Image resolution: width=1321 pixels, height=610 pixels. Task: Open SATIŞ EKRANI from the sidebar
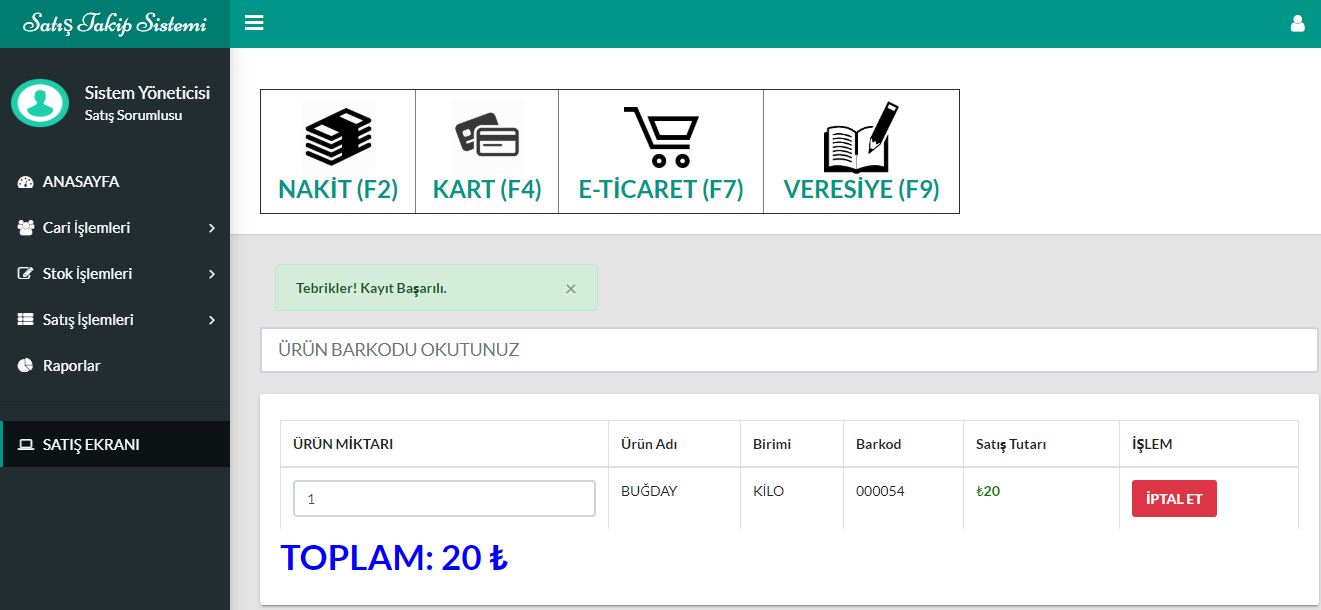[x=90, y=445]
